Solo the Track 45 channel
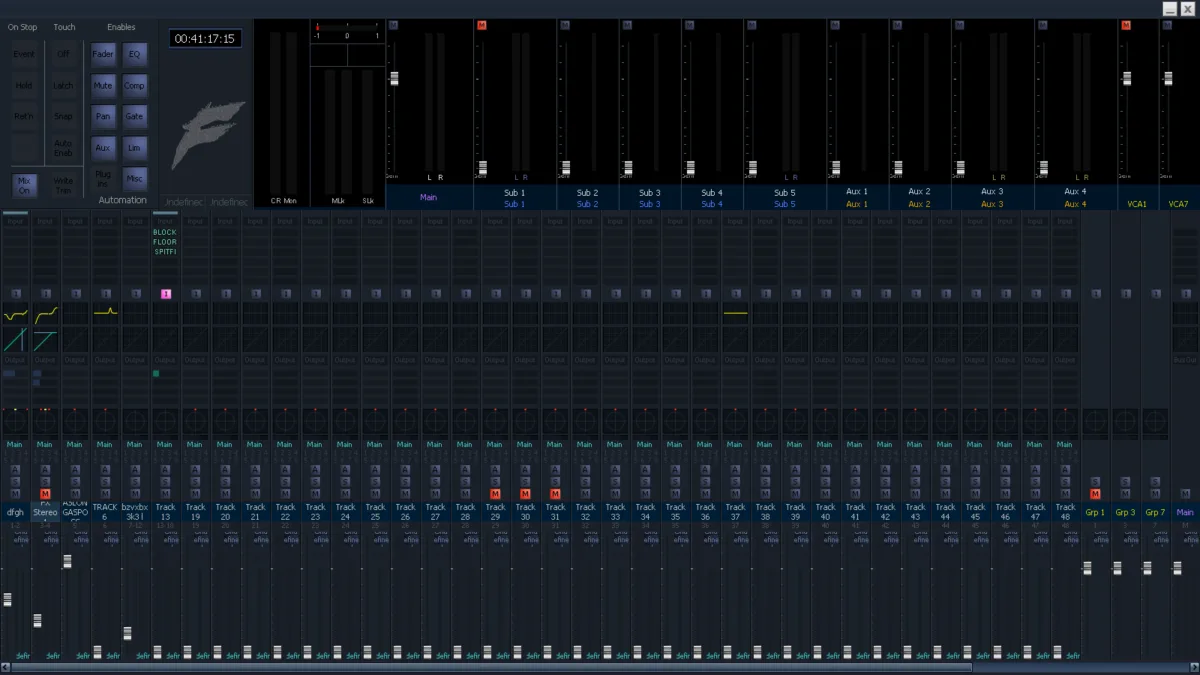This screenshot has width=1200, height=675. [x=975, y=481]
